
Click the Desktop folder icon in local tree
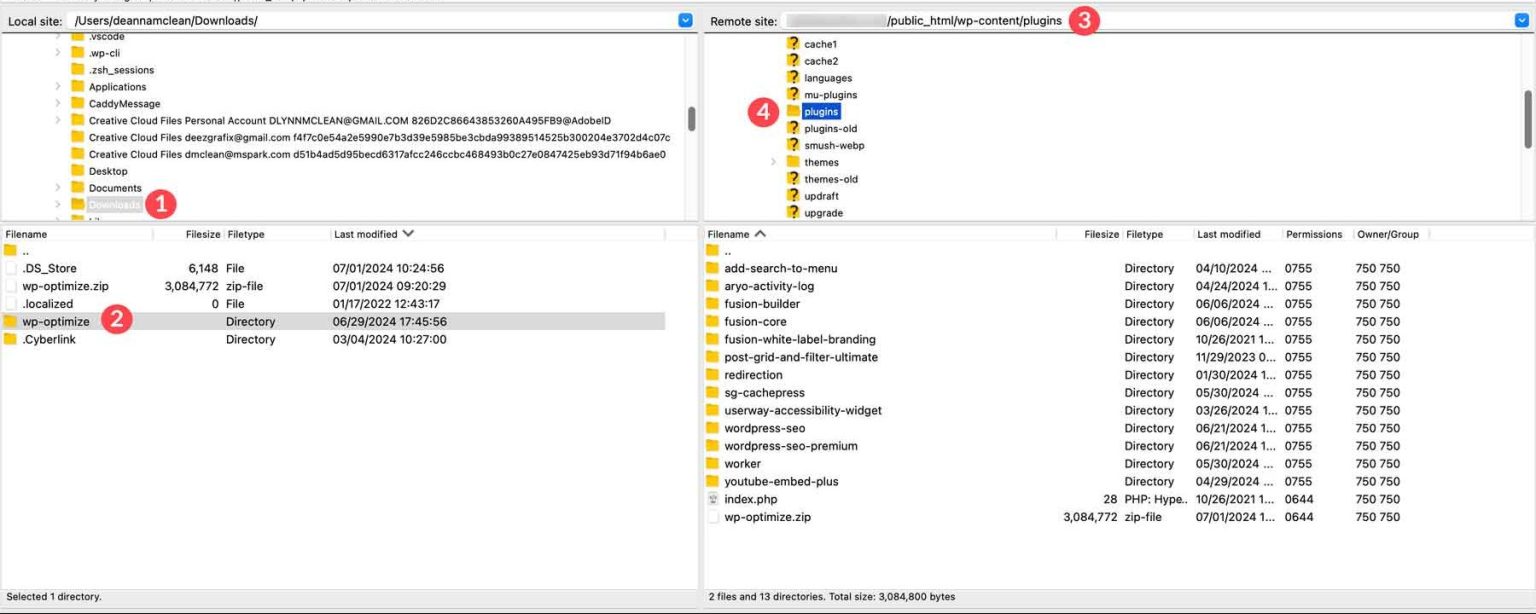coord(79,170)
